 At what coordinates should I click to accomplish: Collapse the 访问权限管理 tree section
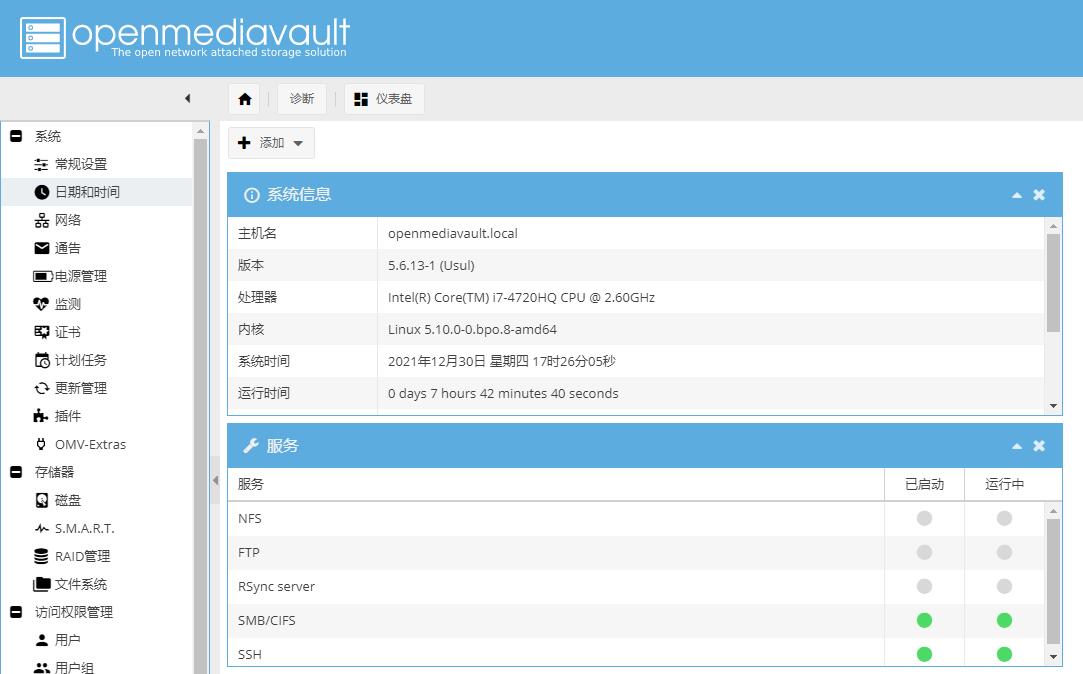[16, 612]
